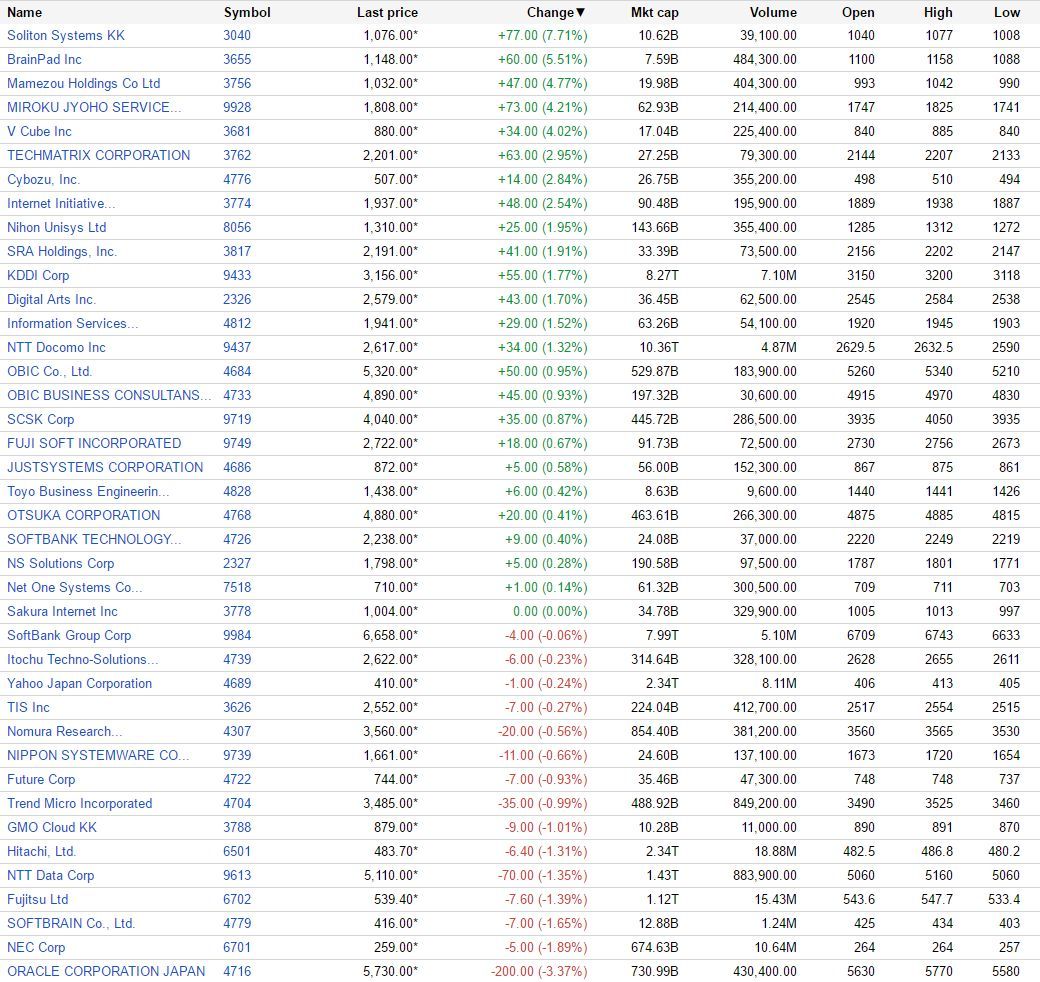Open Net One Systems Co link
The height and width of the screenshot is (982, 1040).
coord(74,587)
